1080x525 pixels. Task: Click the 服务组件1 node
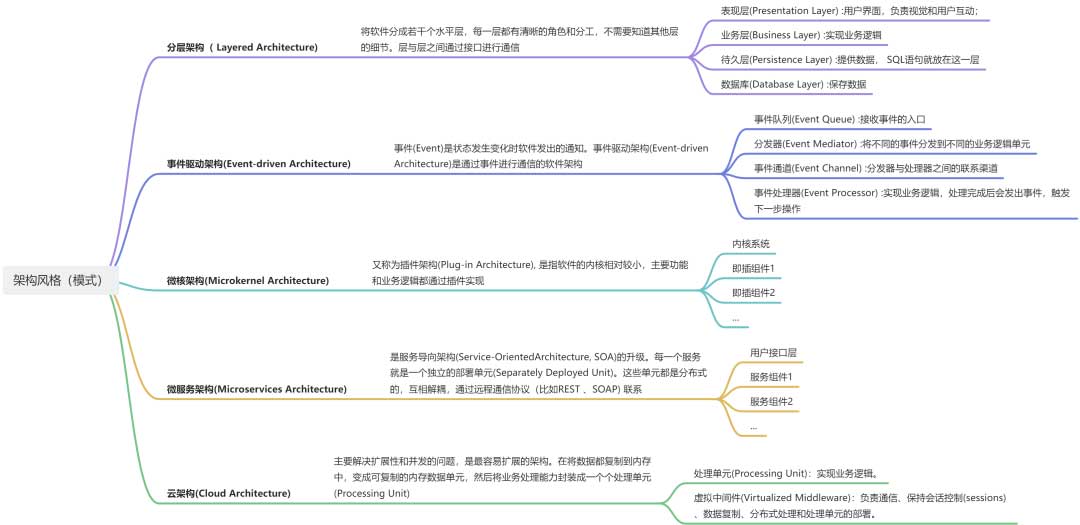point(771,377)
